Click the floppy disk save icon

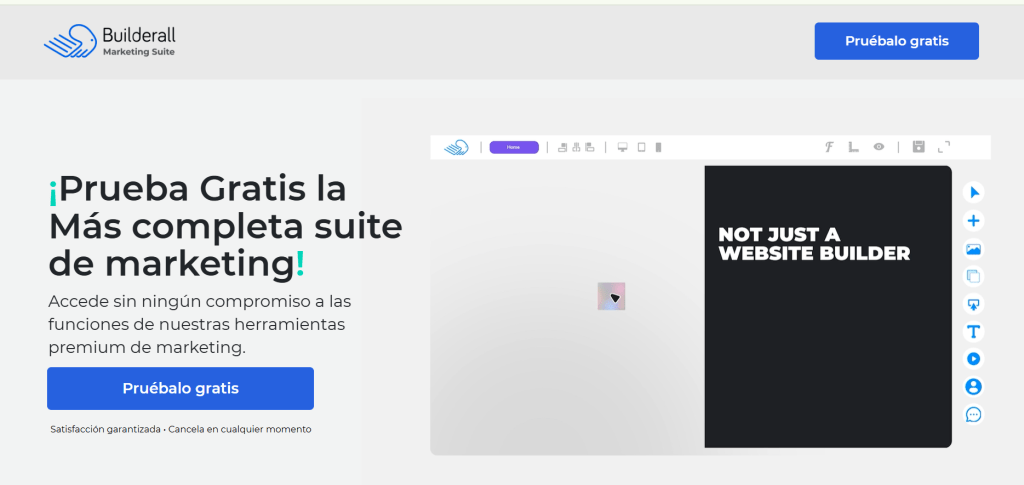pos(919,147)
